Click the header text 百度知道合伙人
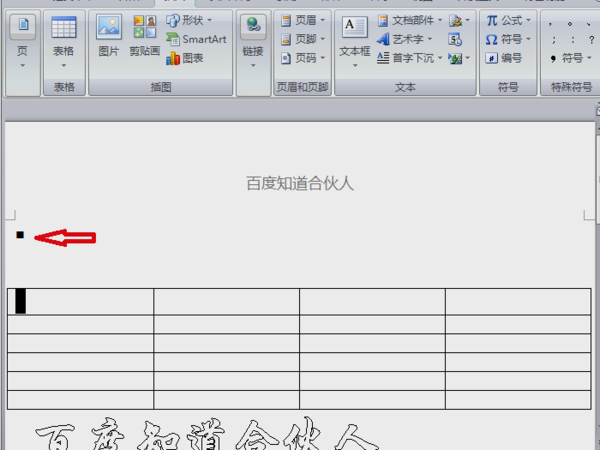 300,183
